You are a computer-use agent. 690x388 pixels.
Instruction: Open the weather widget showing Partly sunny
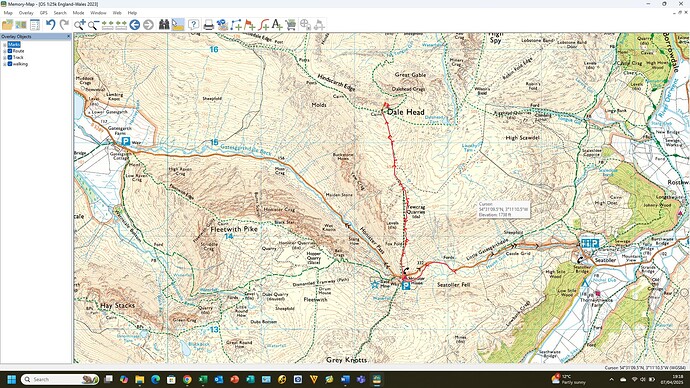pos(569,379)
